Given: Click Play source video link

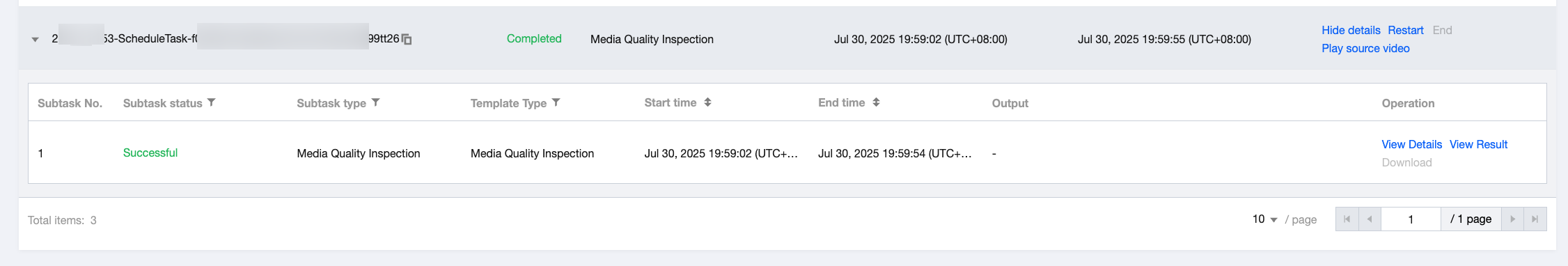Looking at the screenshot, I should pyautogui.click(x=1365, y=48).
